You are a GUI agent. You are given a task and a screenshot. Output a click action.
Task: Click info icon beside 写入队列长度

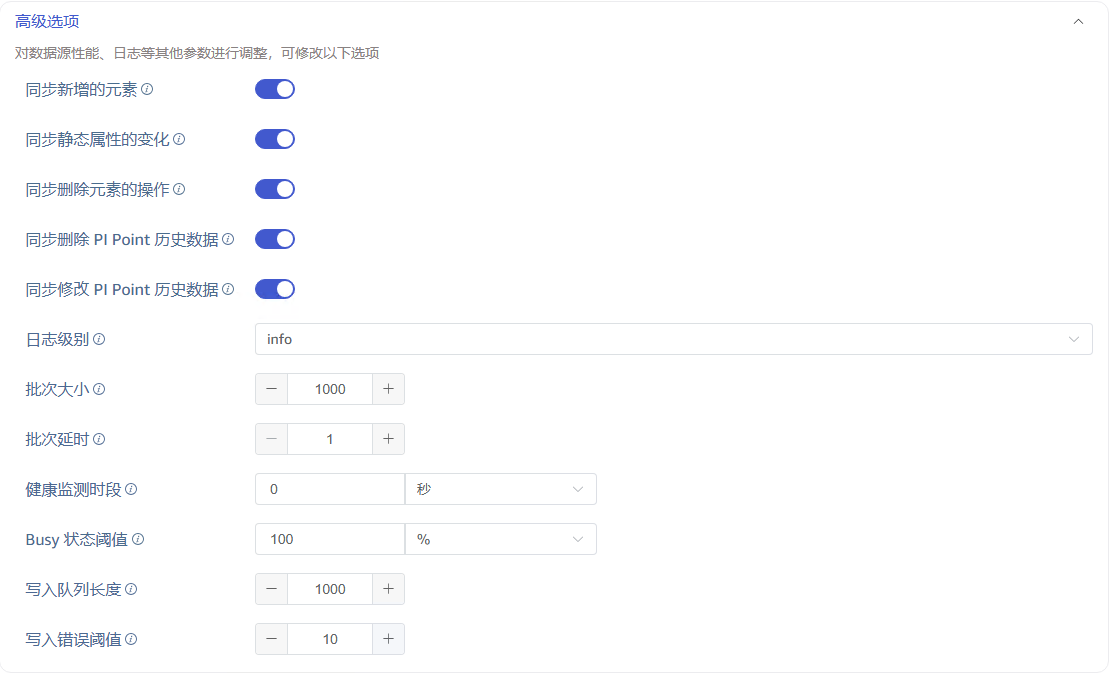click(x=131, y=589)
